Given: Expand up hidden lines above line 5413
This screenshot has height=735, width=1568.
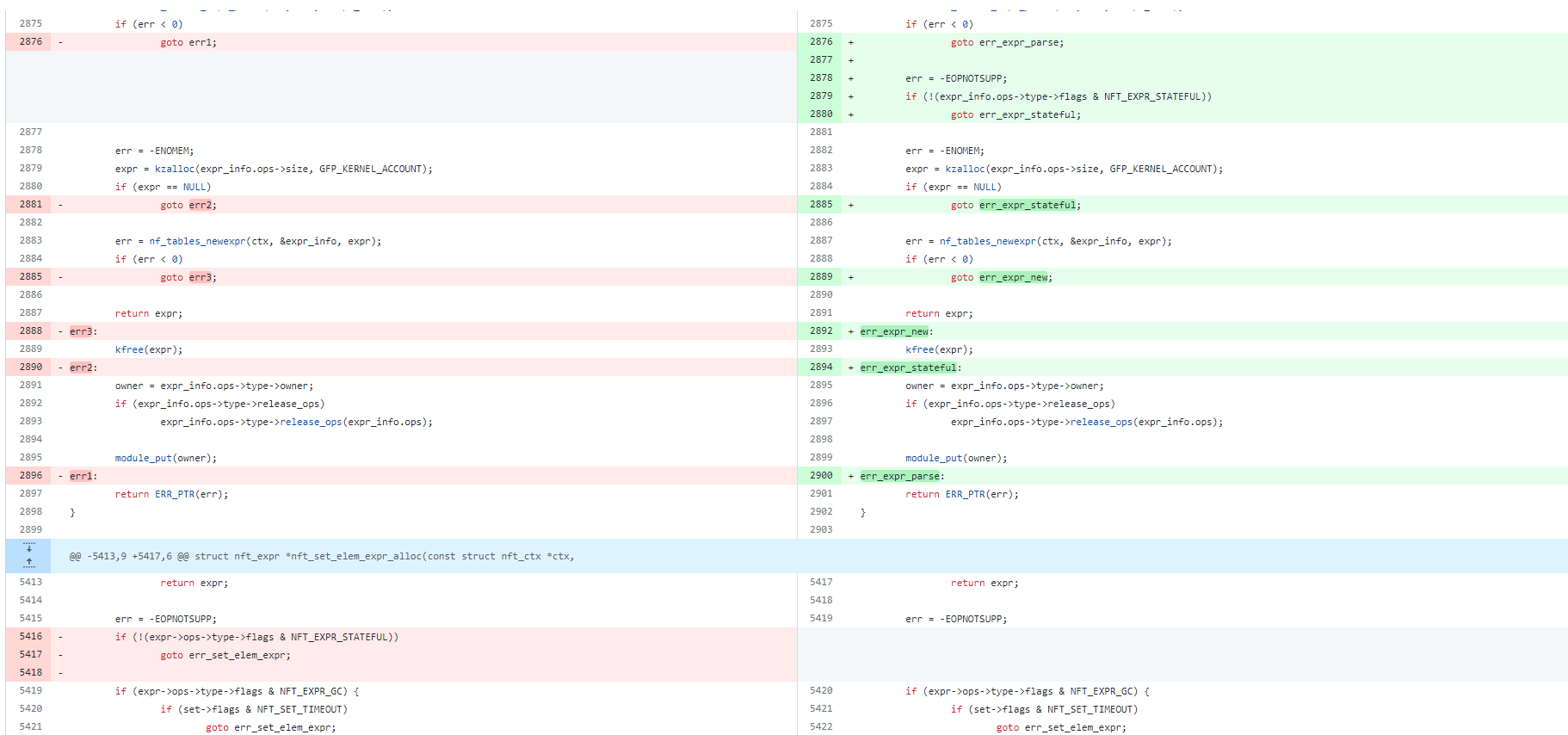Looking at the screenshot, I should tap(28, 564).
